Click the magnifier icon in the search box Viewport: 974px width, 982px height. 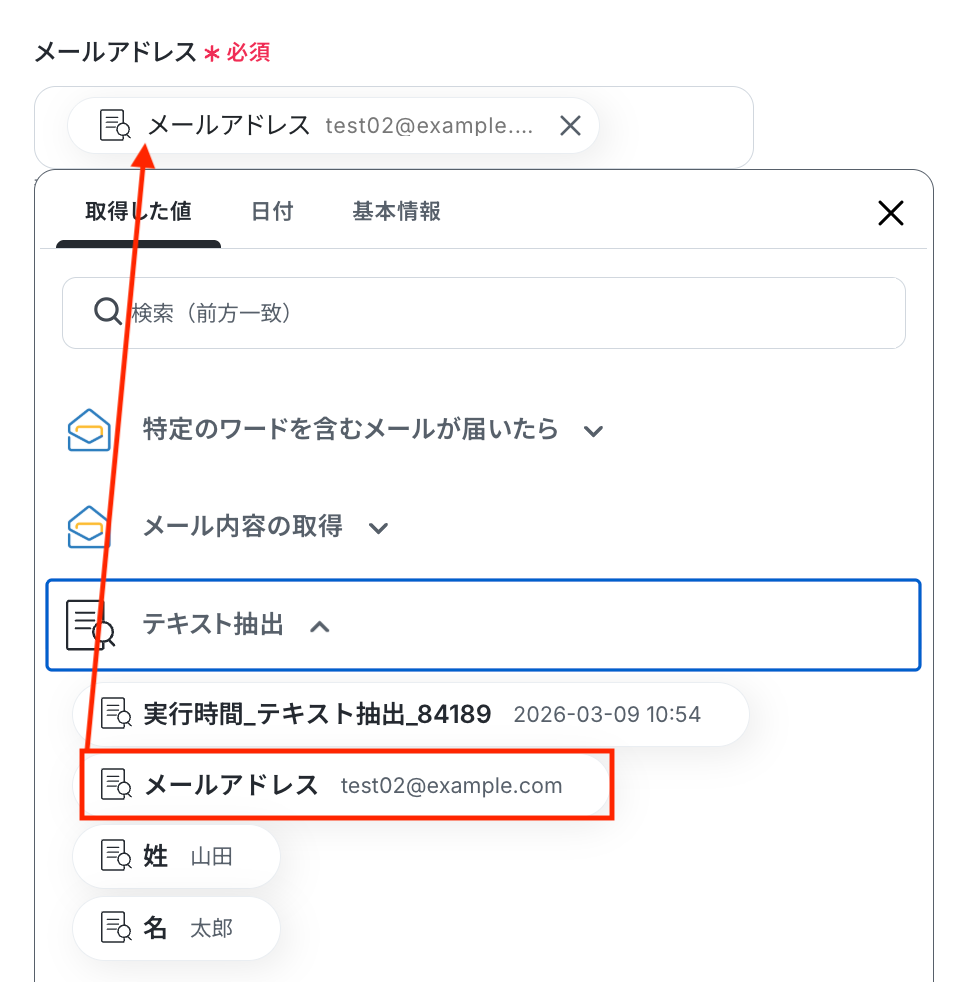pyautogui.click(x=108, y=312)
